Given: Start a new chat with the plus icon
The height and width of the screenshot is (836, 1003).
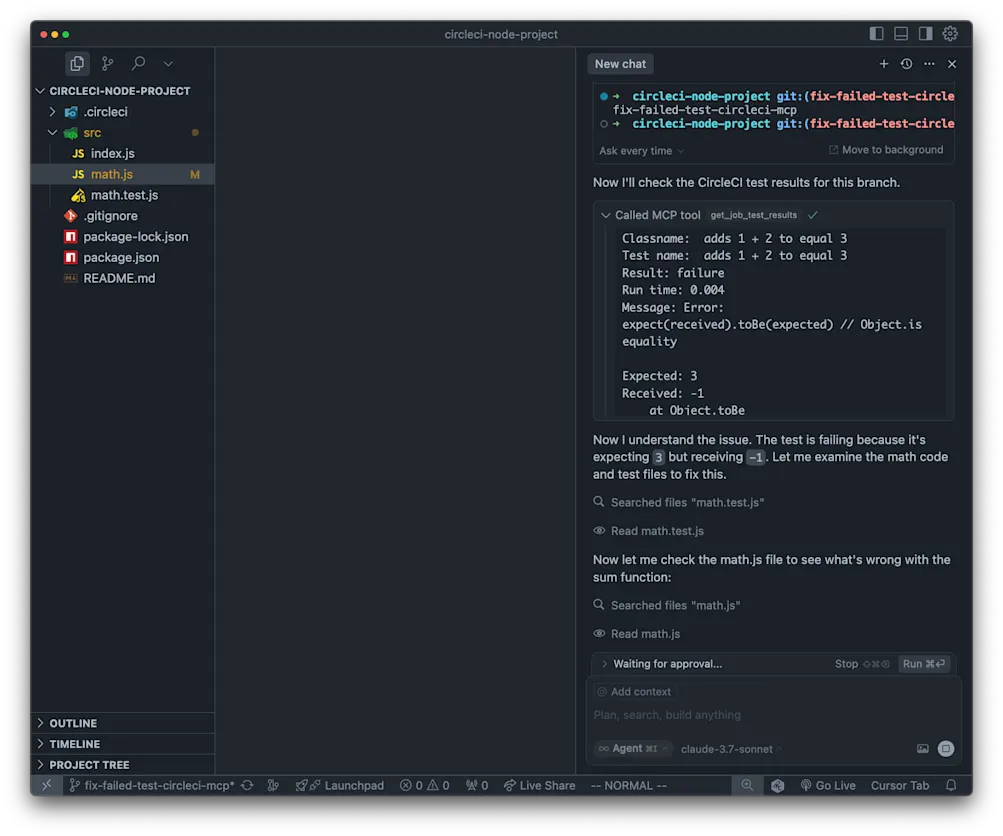Looking at the screenshot, I should coord(883,63).
